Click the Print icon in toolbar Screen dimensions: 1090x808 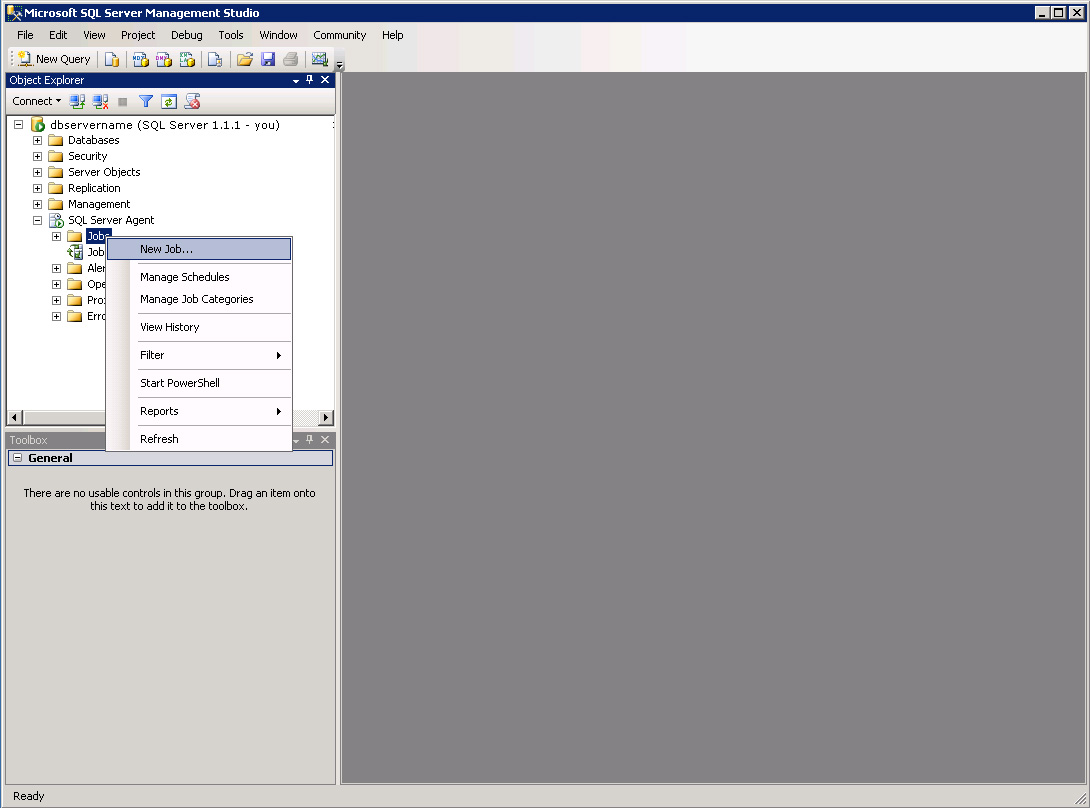(x=291, y=60)
